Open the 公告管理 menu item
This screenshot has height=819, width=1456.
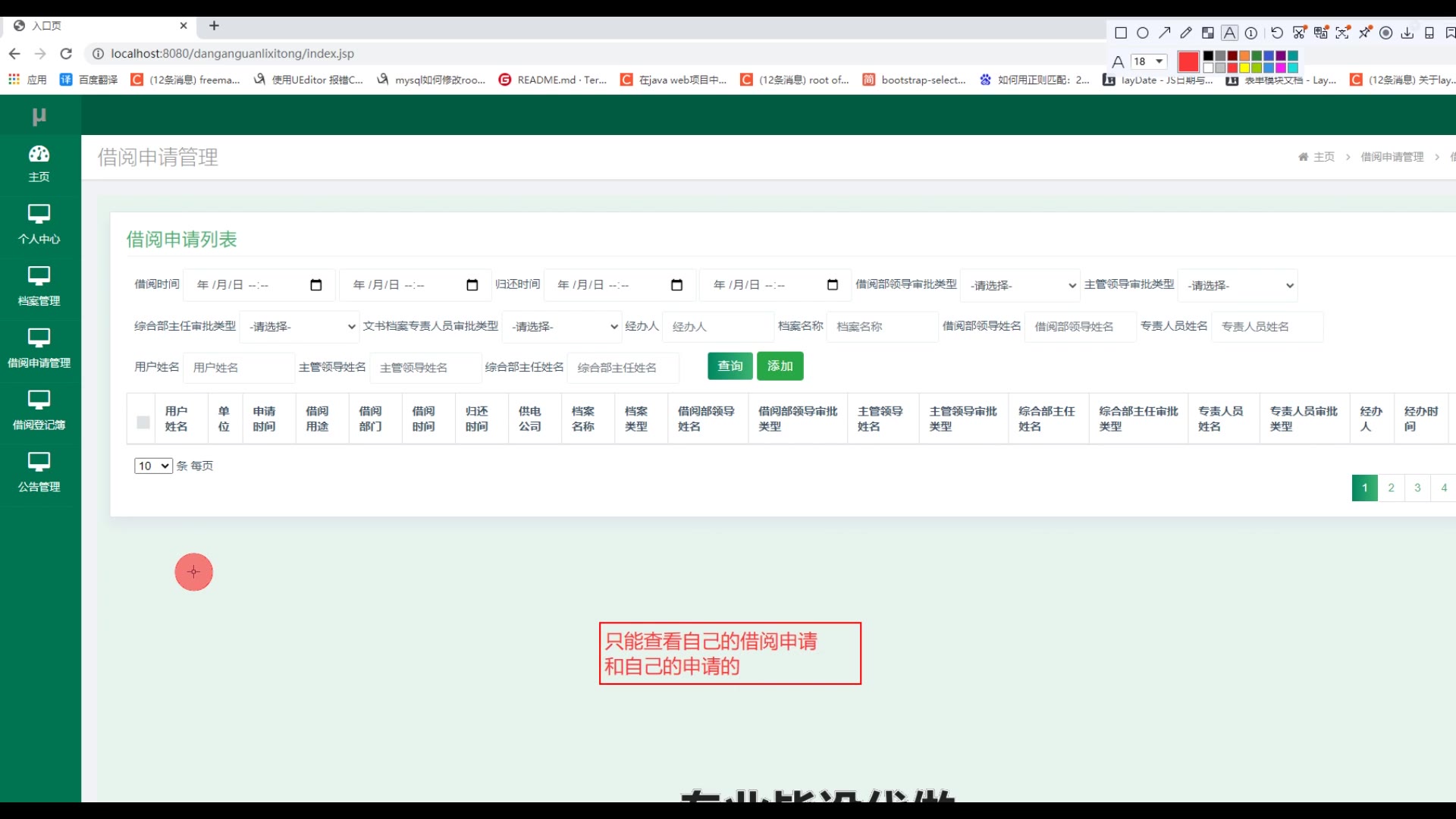tap(39, 472)
